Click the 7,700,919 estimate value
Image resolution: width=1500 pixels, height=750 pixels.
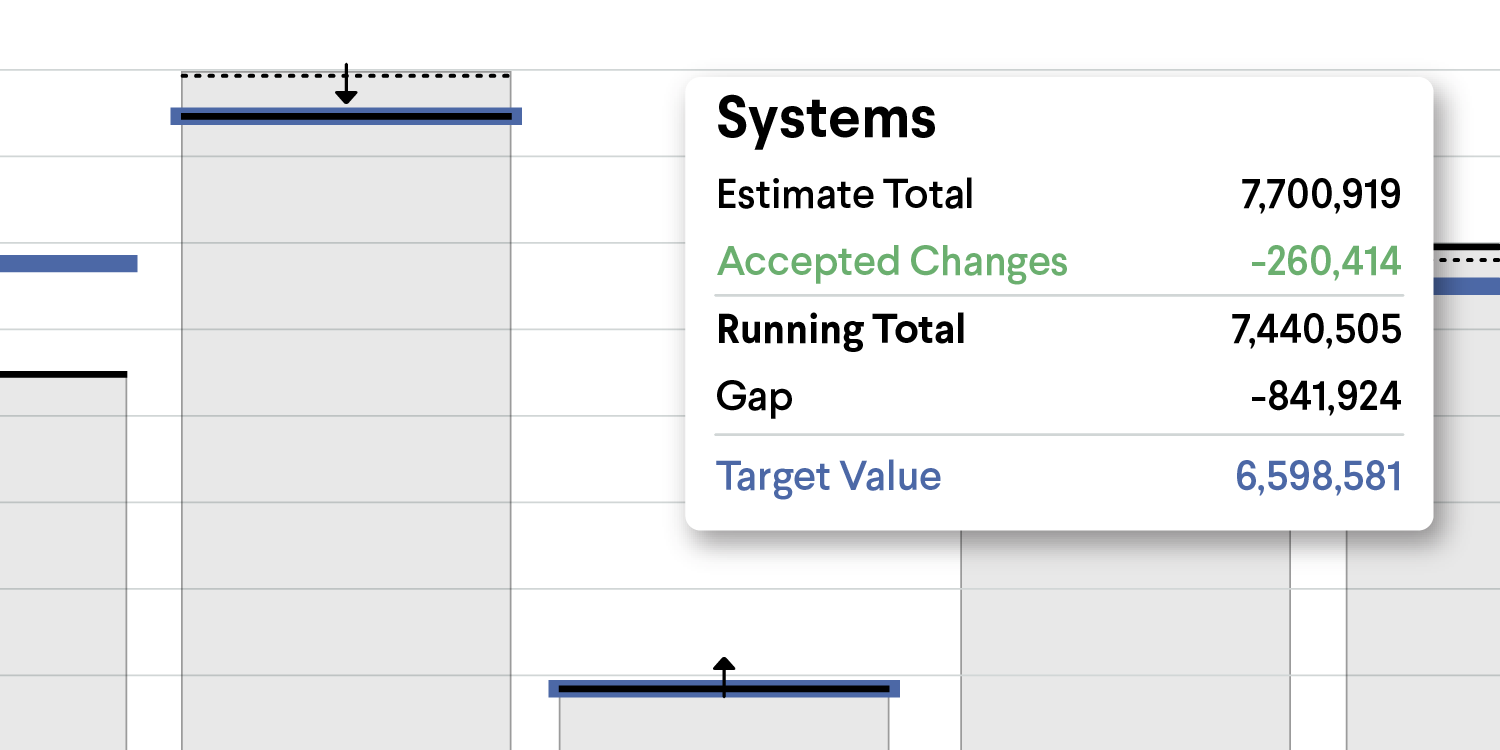pyautogui.click(x=1321, y=195)
